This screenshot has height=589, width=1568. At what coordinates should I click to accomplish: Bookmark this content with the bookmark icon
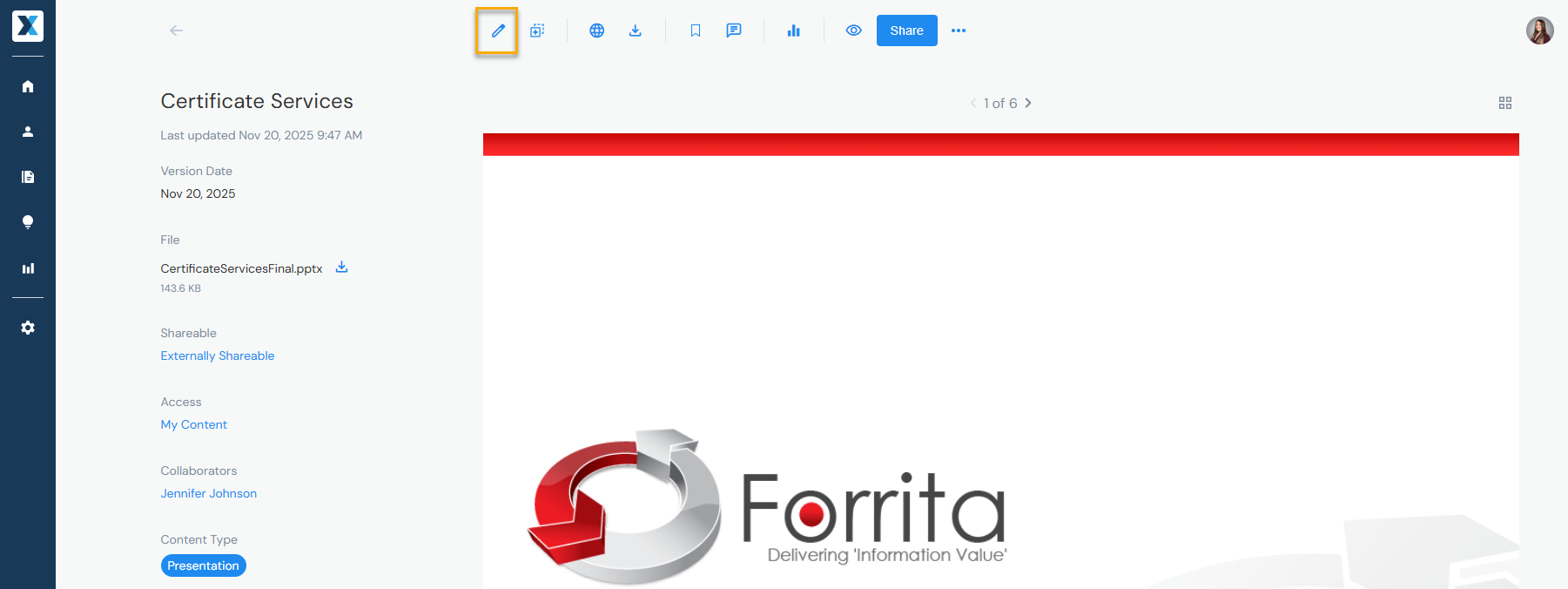pyautogui.click(x=696, y=30)
